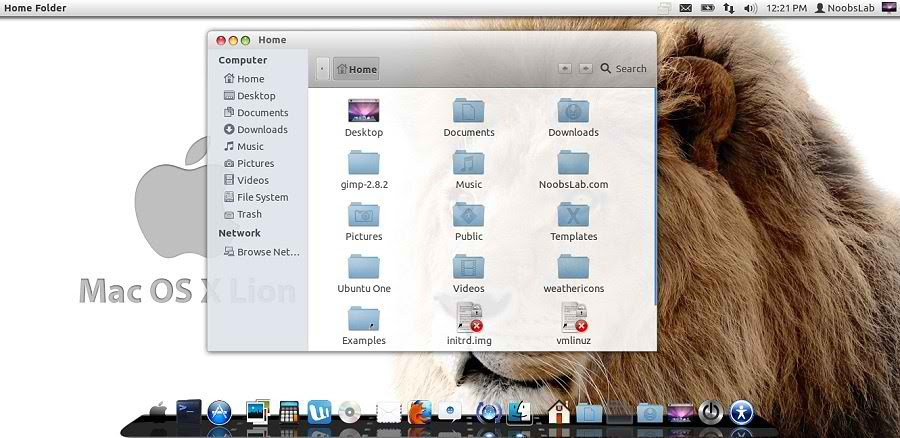Click the power button icon in dock
Image resolution: width=900 pixels, height=438 pixels.
coord(711,412)
